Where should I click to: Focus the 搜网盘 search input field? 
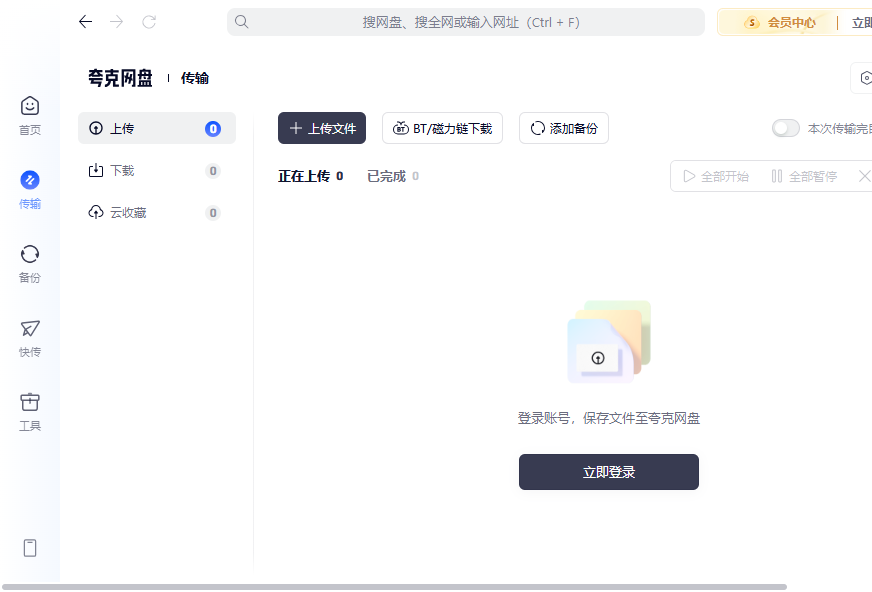[465, 22]
